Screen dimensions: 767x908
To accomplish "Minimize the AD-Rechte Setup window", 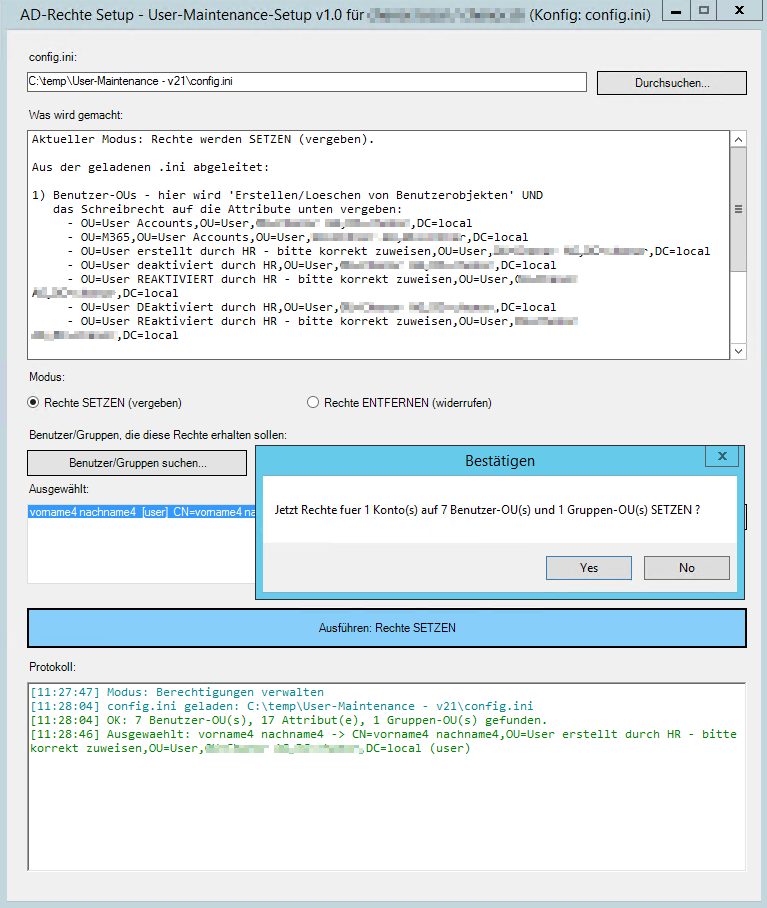I will (x=676, y=10).
